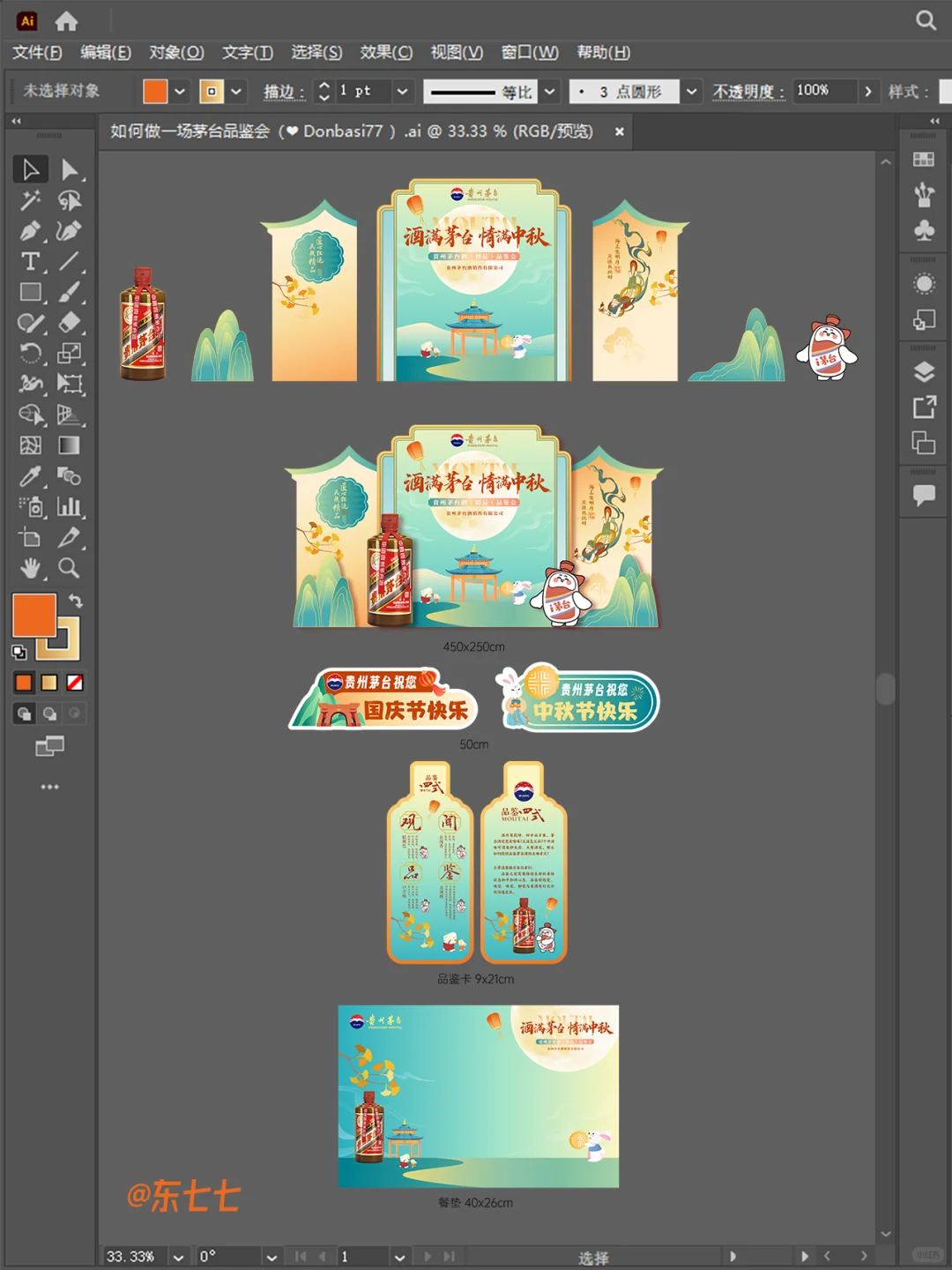Open the Brushes panel icon

click(x=924, y=194)
